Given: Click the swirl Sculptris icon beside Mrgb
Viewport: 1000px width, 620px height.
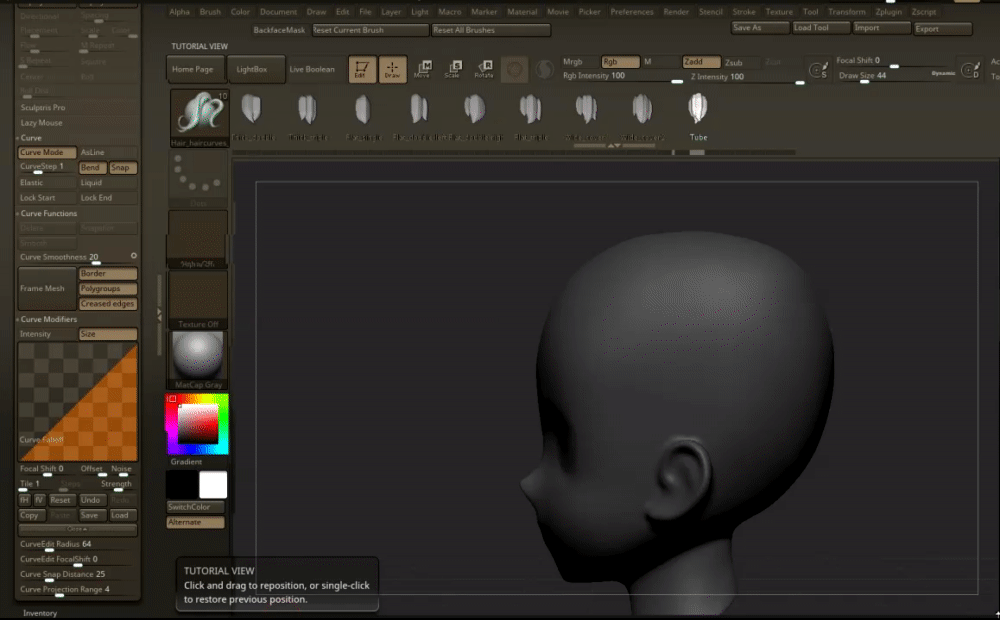Looking at the screenshot, I should pos(544,70).
